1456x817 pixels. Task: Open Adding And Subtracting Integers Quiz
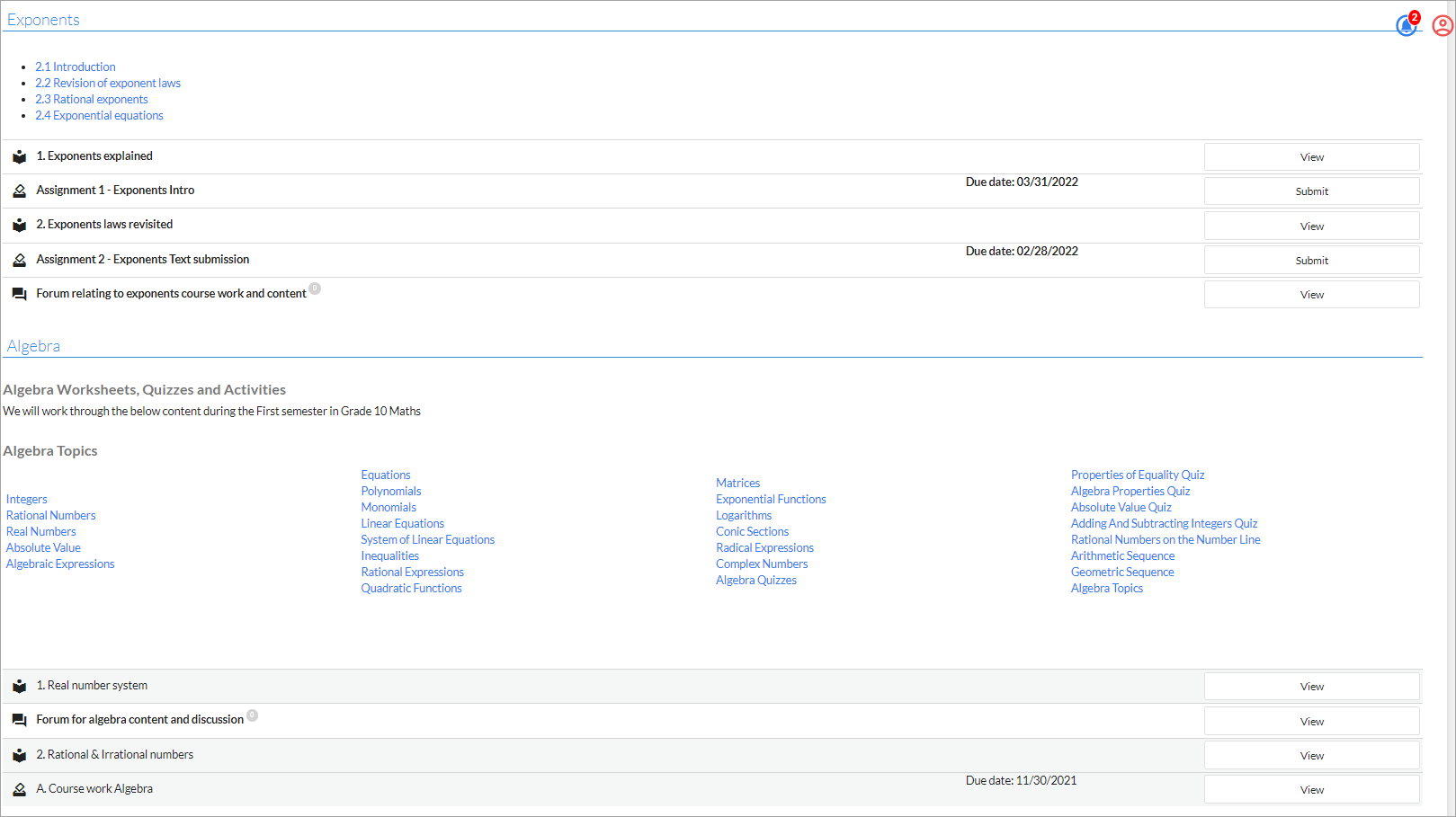click(x=1165, y=524)
